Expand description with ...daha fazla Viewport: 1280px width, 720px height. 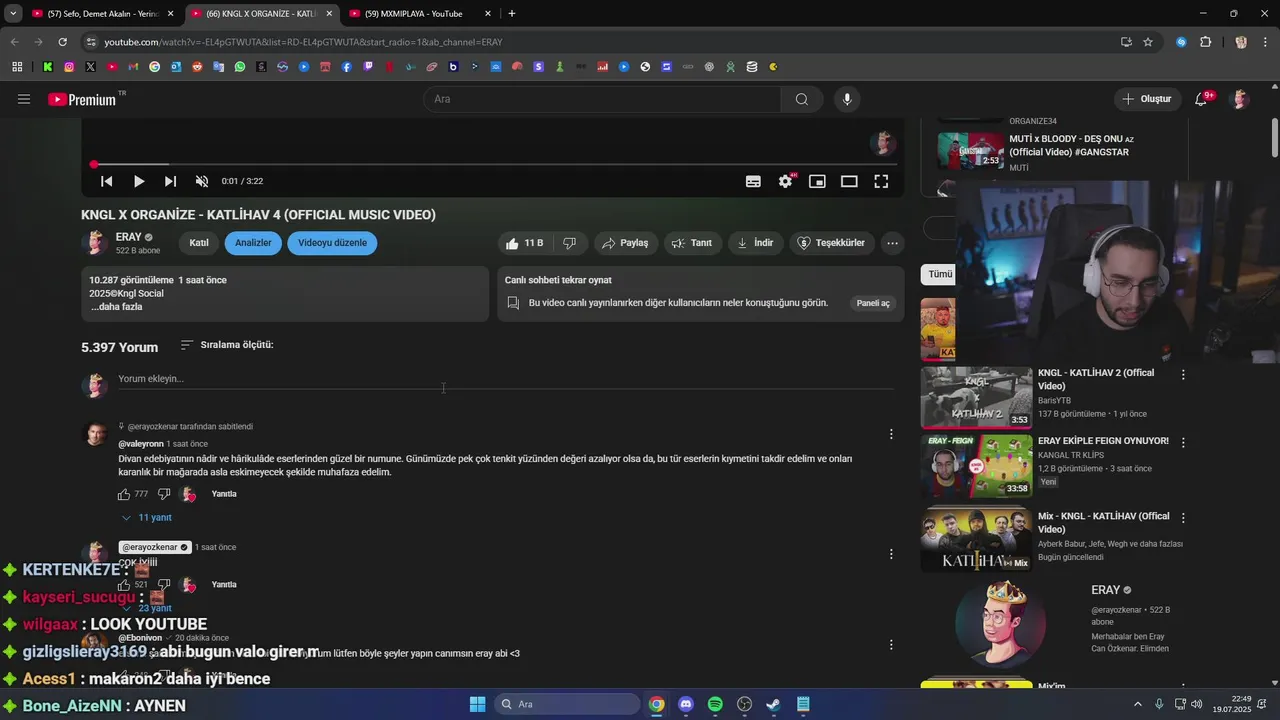117,307
